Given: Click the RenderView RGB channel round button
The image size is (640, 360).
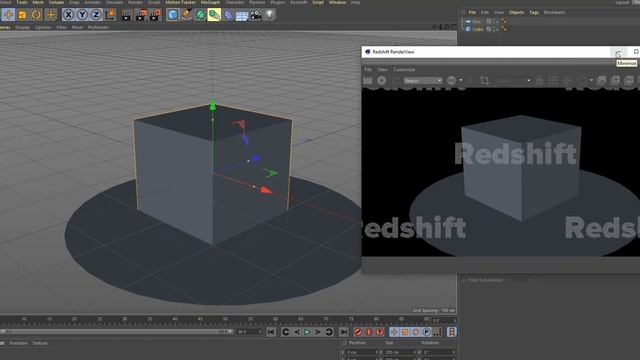Looking at the screenshot, I should point(451,80).
